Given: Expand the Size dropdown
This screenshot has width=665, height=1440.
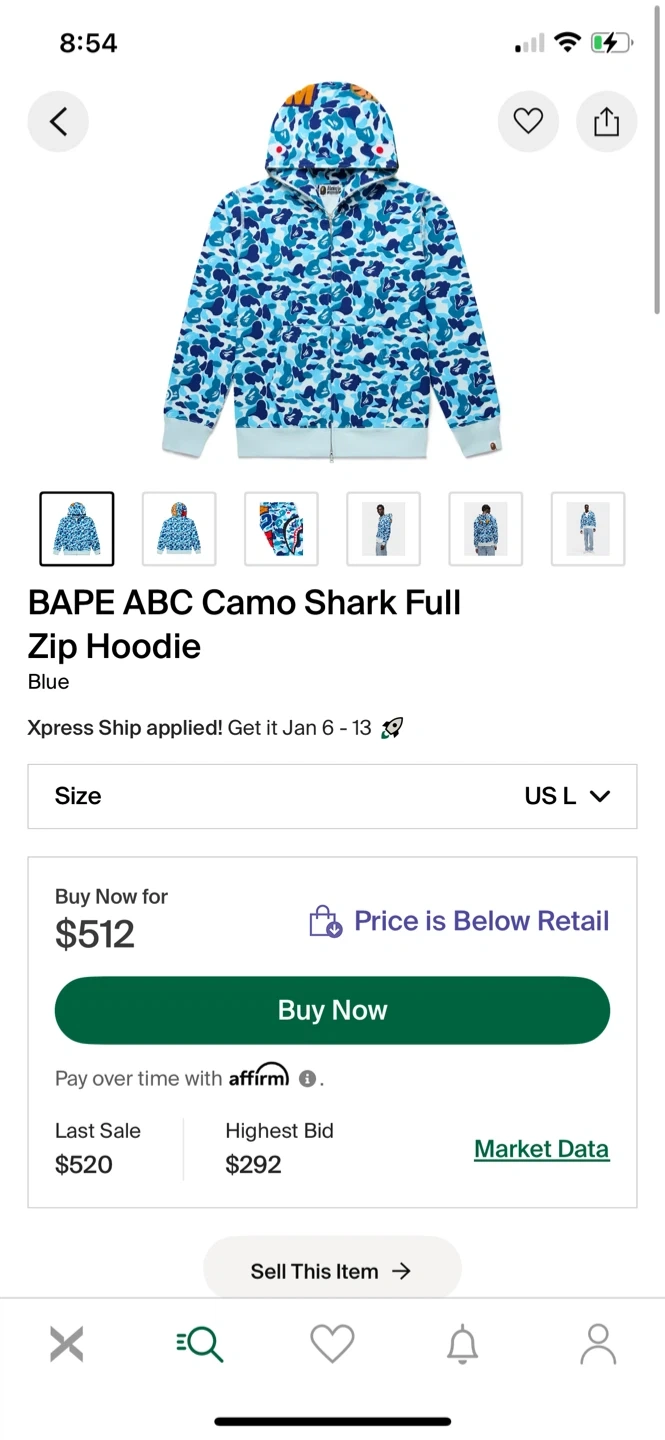Looking at the screenshot, I should [x=332, y=796].
